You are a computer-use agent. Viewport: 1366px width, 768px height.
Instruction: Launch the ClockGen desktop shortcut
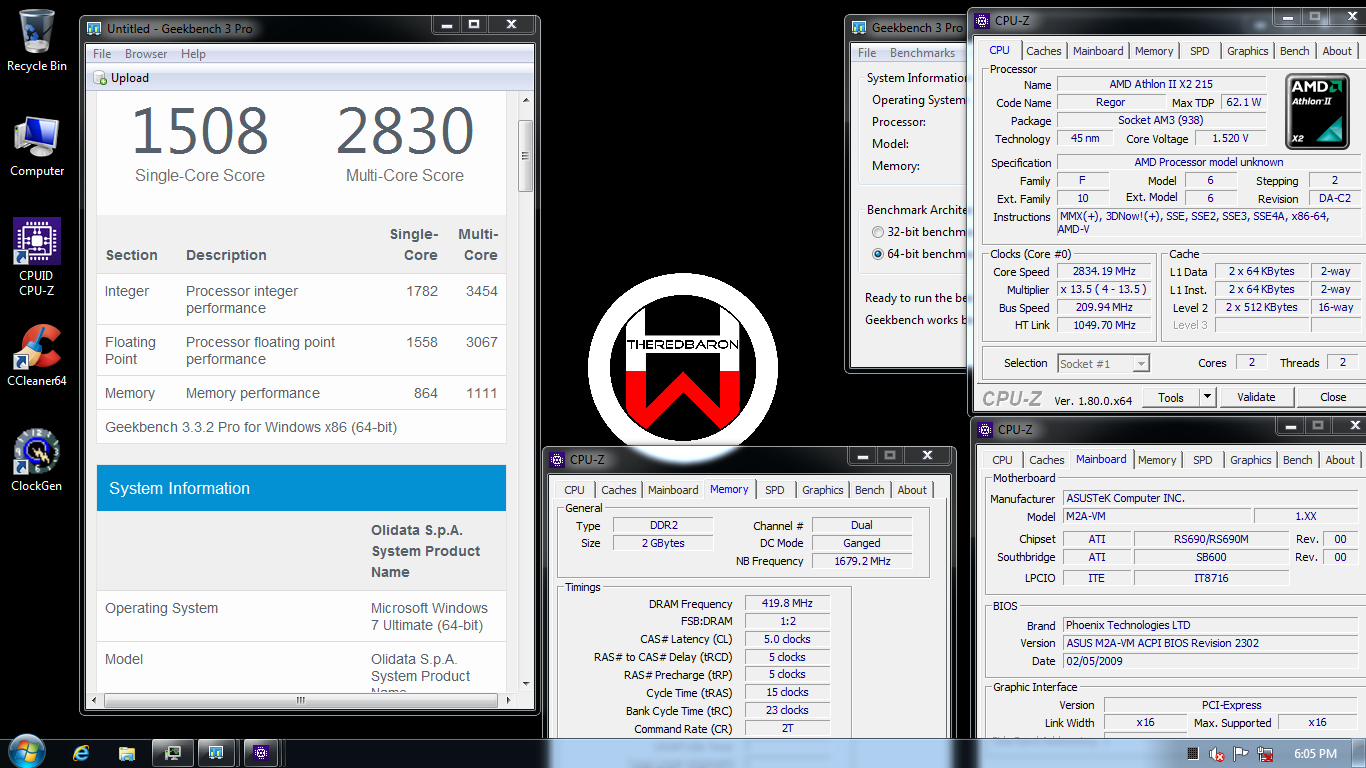37,460
